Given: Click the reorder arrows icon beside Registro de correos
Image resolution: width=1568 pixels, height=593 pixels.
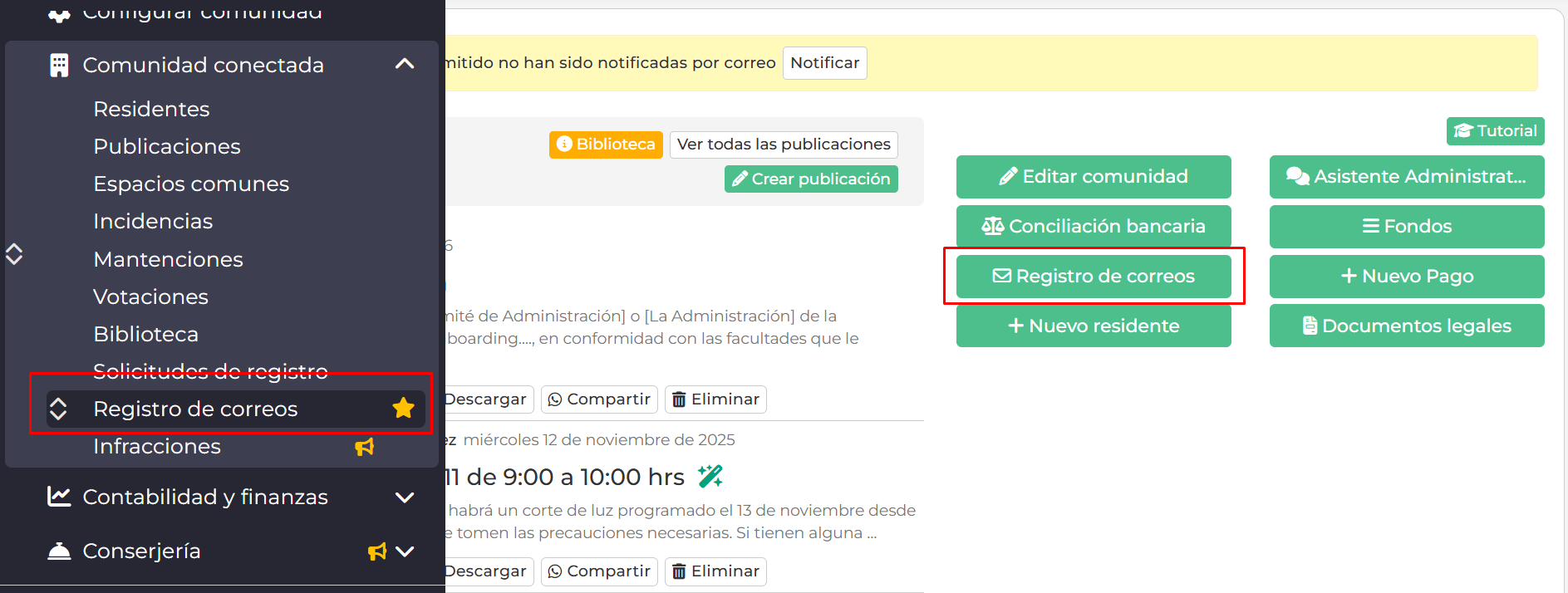Looking at the screenshot, I should [58, 409].
